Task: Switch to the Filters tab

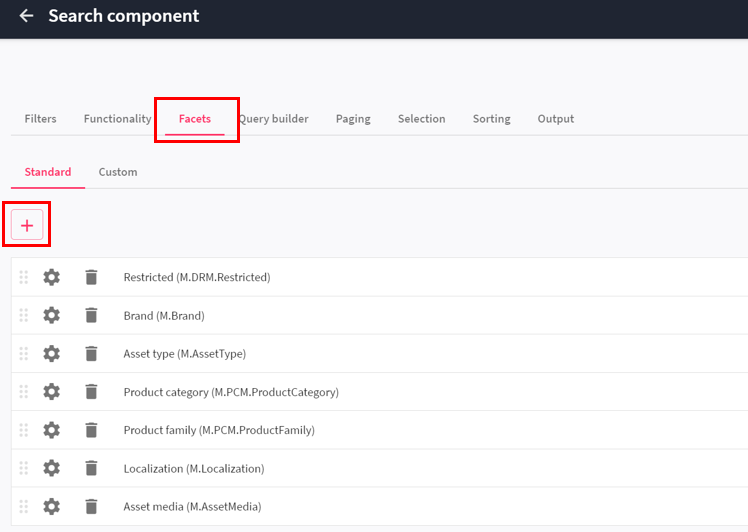Action: (x=41, y=119)
